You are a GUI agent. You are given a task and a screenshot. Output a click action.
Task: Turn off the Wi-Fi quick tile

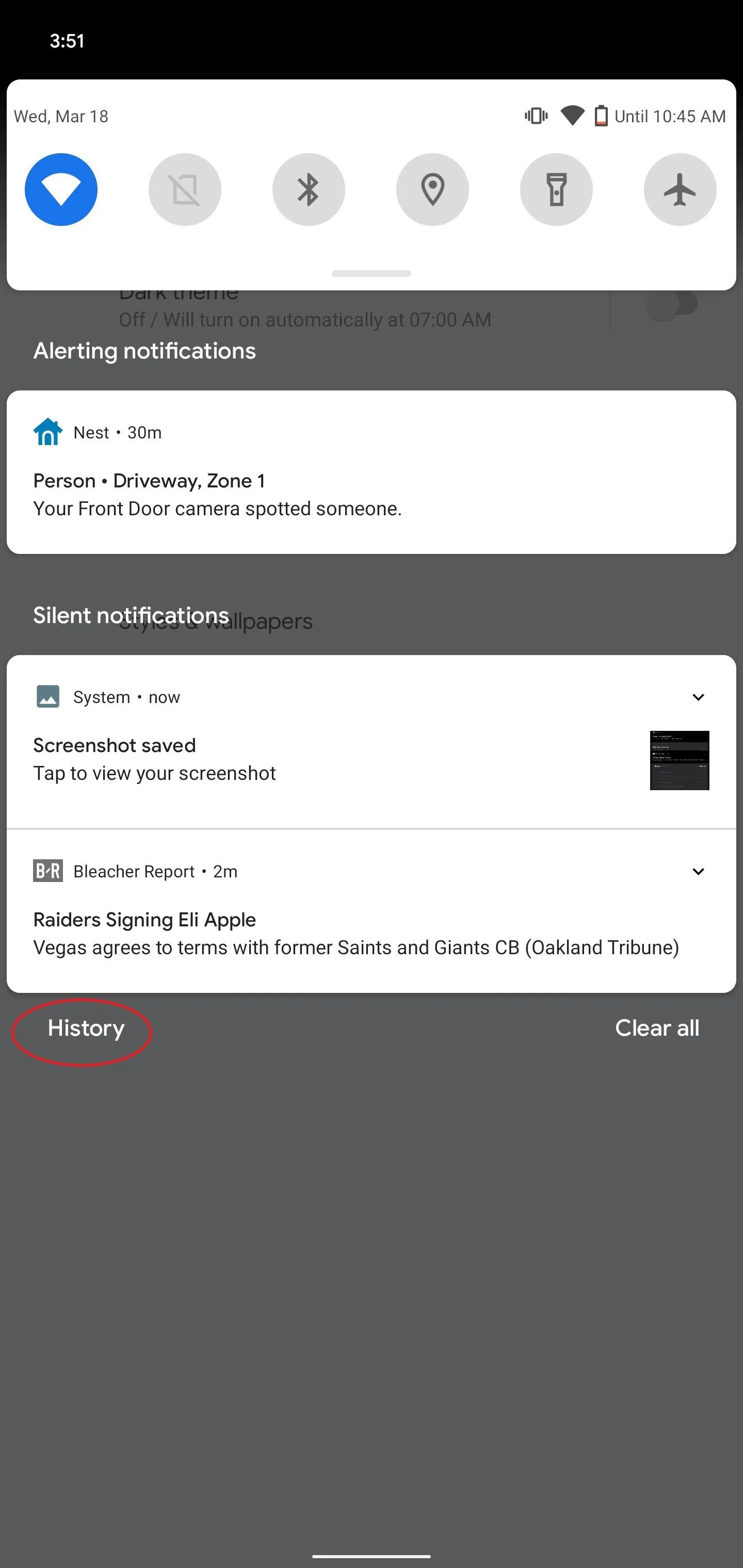pos(61,189)
